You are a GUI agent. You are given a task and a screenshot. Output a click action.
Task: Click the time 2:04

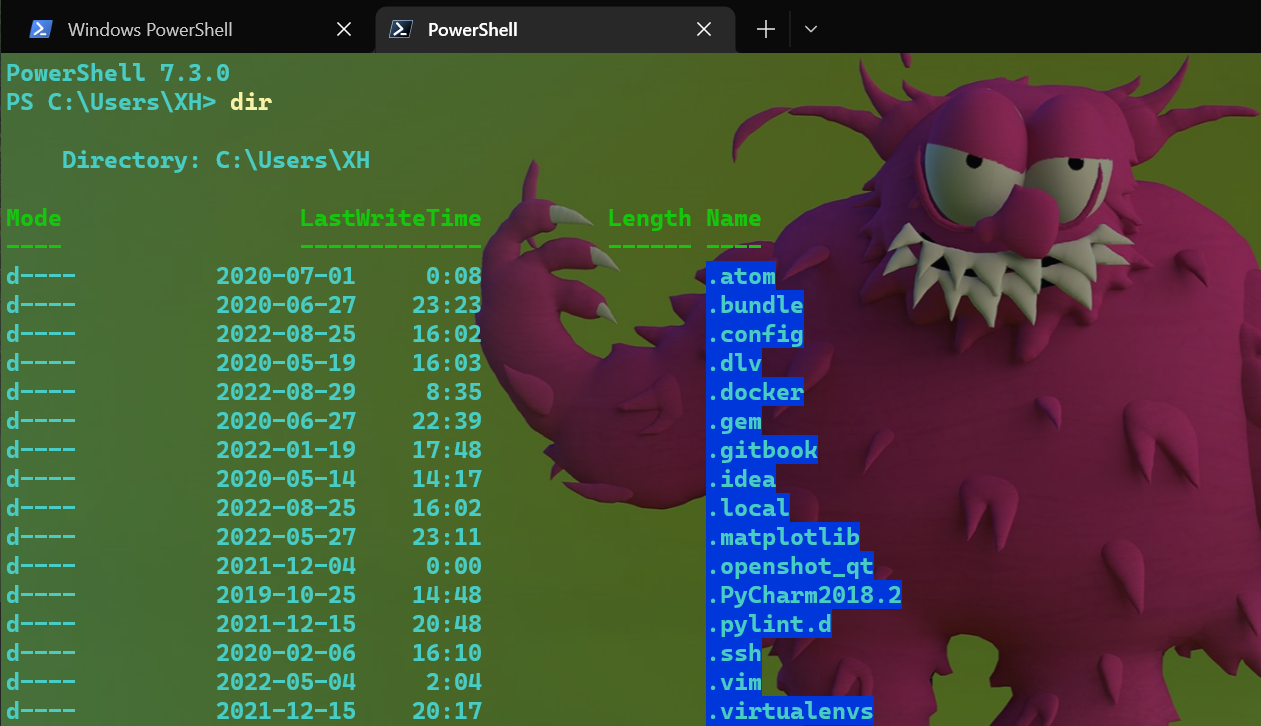click(x=454, y=682)
